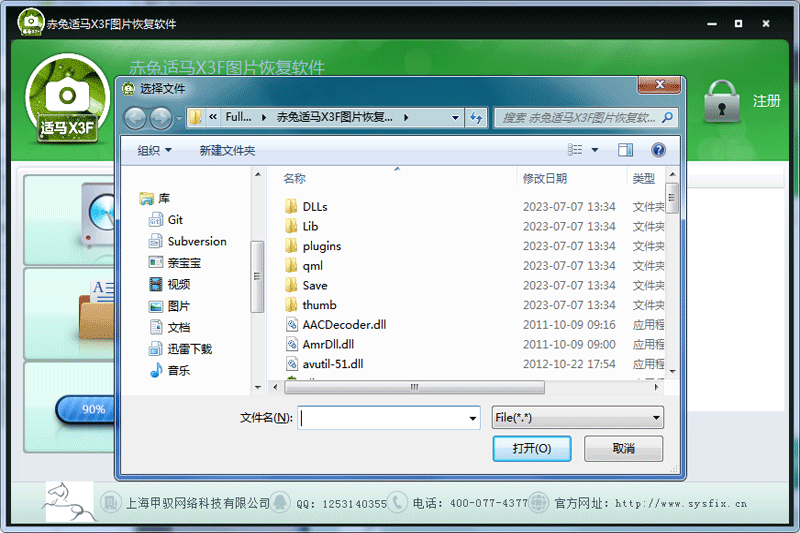Select the 音乐 music library
Viewport: 800px width, 533px height.
[169, 370]
